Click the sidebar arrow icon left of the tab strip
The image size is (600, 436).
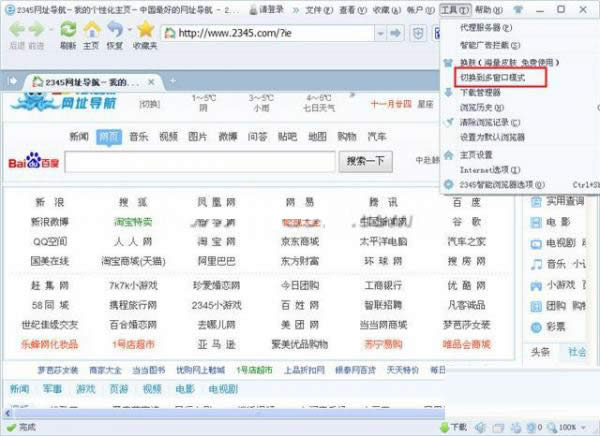click(x=12, y=81)
